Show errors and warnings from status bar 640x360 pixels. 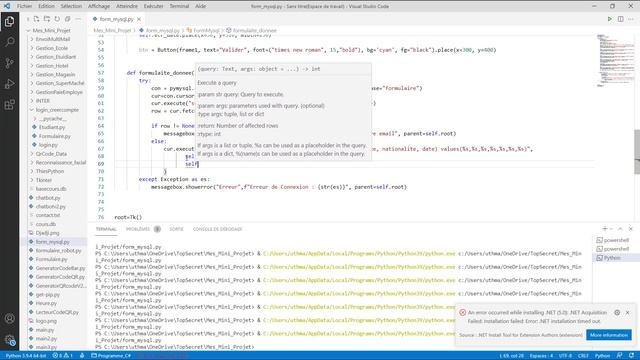click(62, 356)
